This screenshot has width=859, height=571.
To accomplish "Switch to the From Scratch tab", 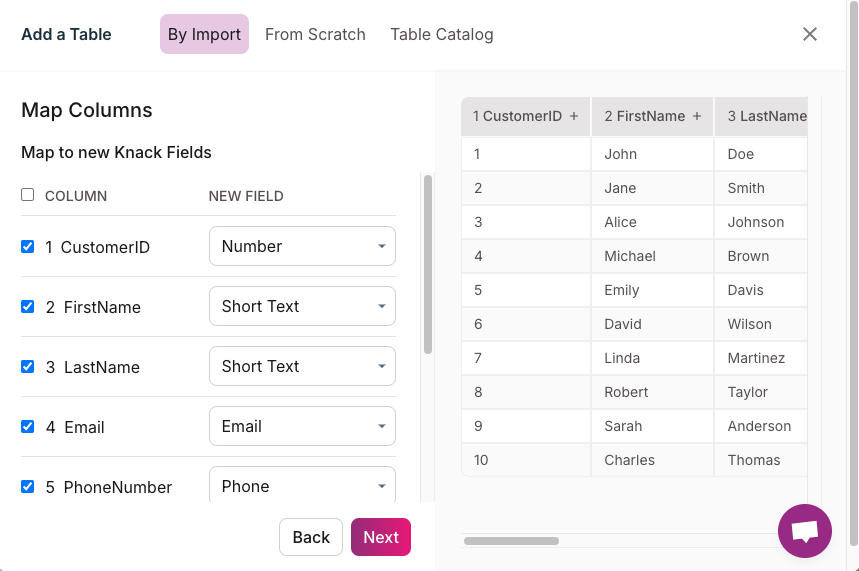I will [315, 34].
